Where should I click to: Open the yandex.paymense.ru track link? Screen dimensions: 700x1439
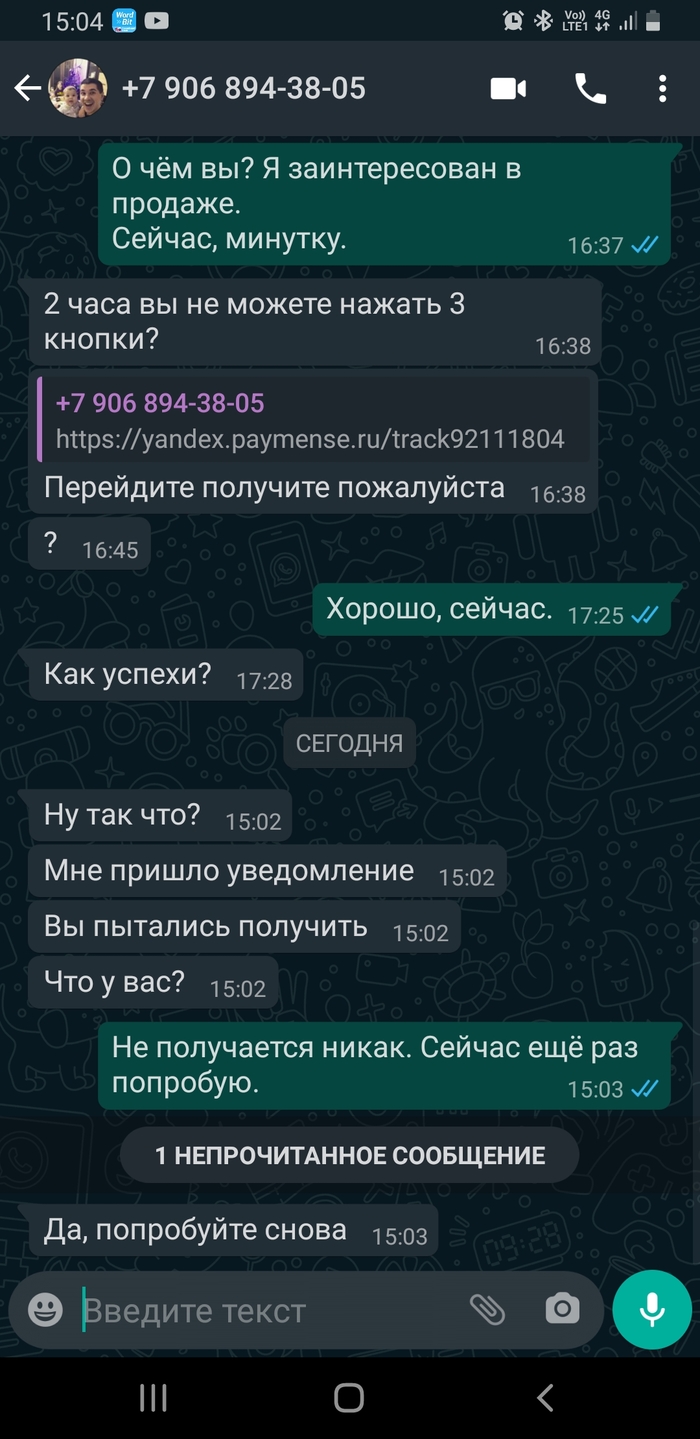(x=310, y=438)
